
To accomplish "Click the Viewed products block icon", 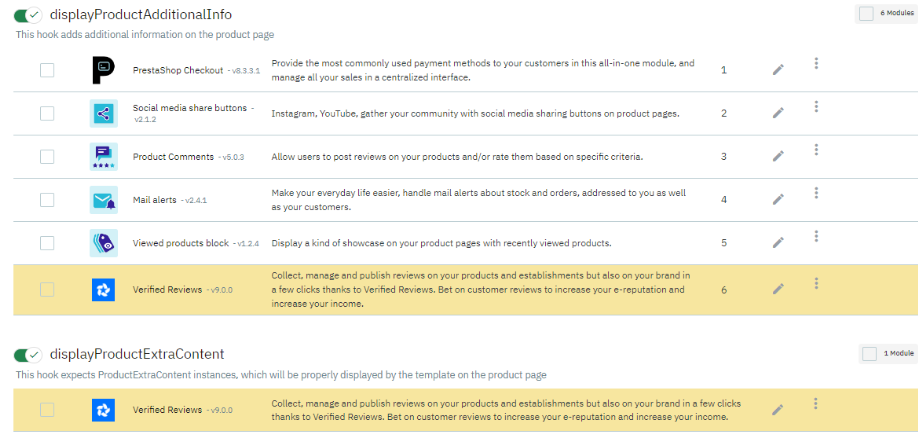I will [x=104, y=243].
